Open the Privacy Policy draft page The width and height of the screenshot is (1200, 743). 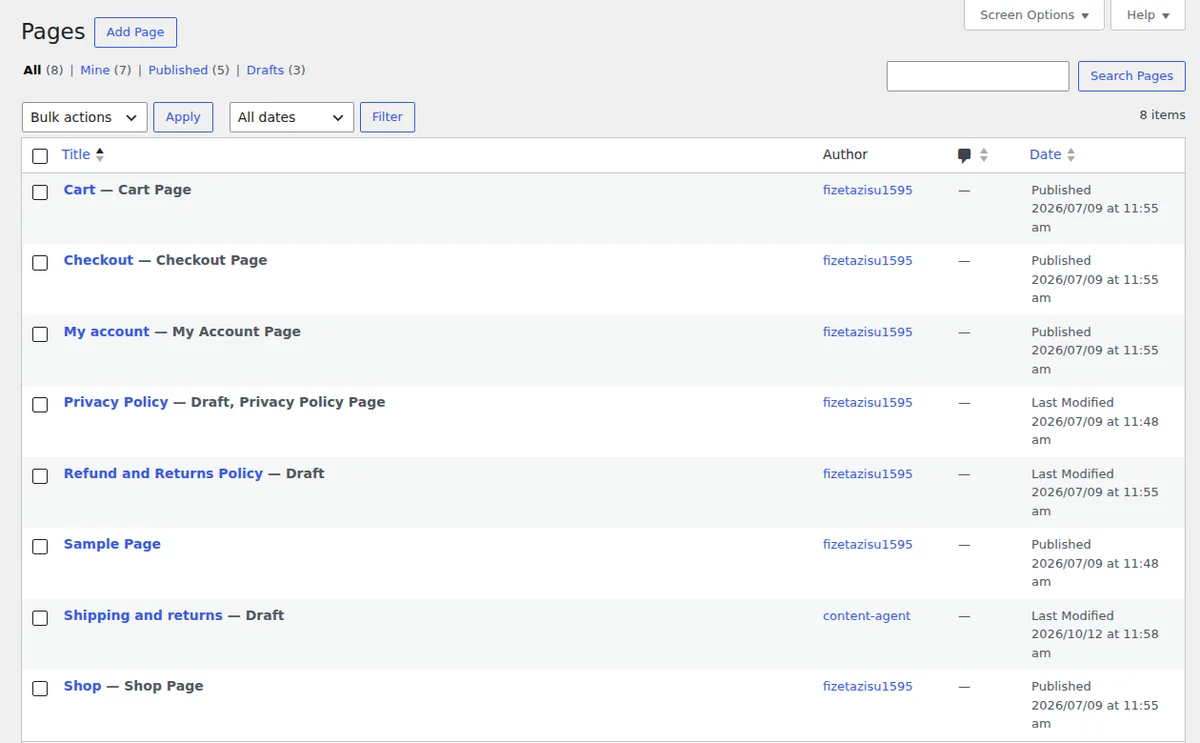coord(116,402)
